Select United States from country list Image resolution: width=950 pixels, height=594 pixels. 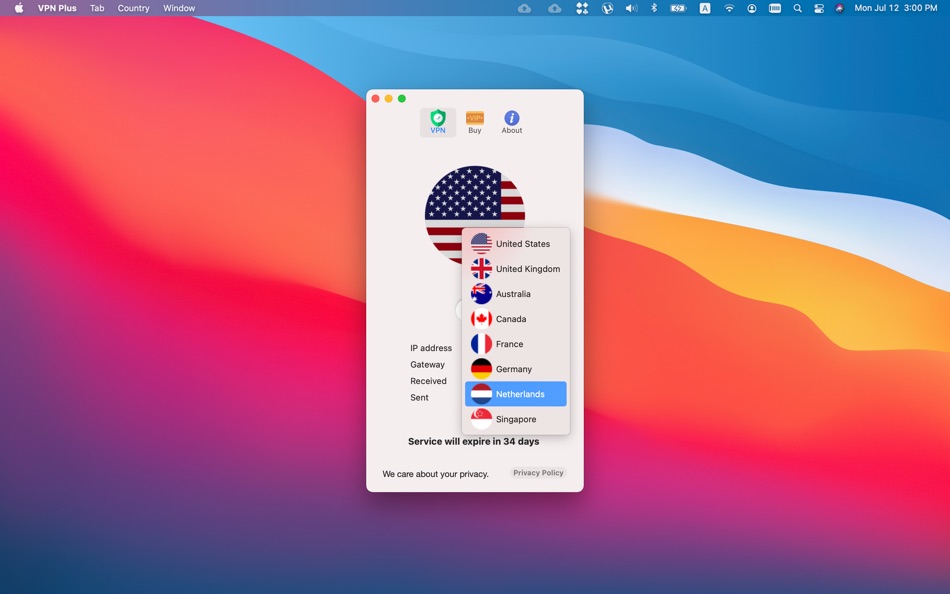tap(516, 244)
